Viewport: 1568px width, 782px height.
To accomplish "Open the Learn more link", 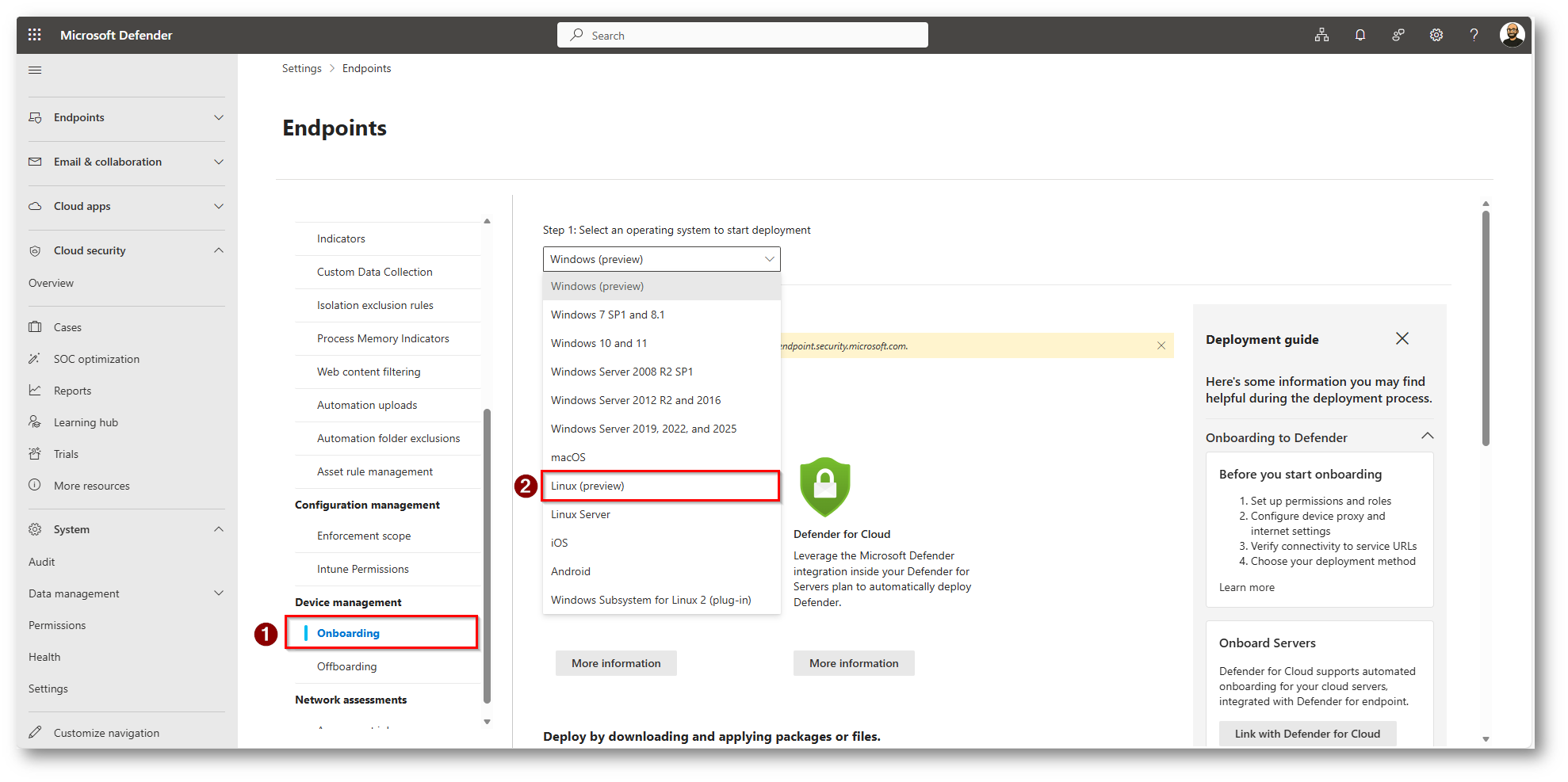I will (1246, 587).
